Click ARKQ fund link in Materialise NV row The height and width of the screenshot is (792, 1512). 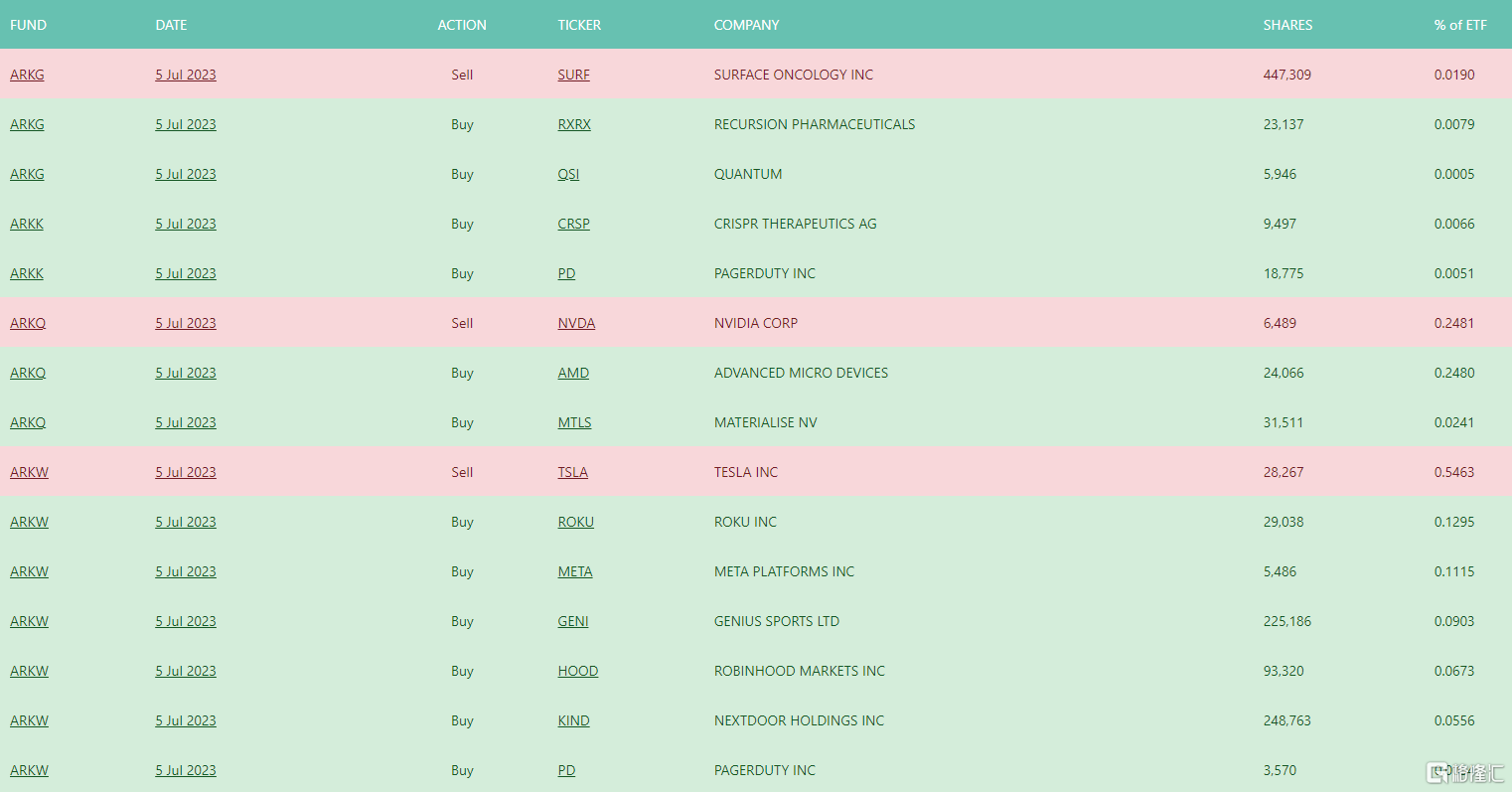click(28, 422)
